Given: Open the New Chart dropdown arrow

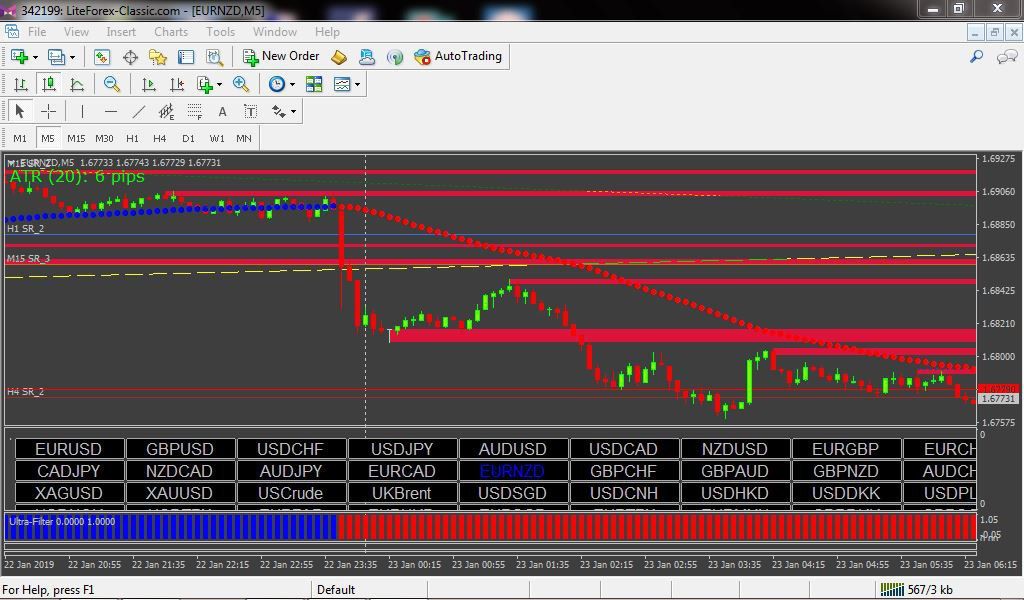Looking at the screenshot, I should click(35, 57).
